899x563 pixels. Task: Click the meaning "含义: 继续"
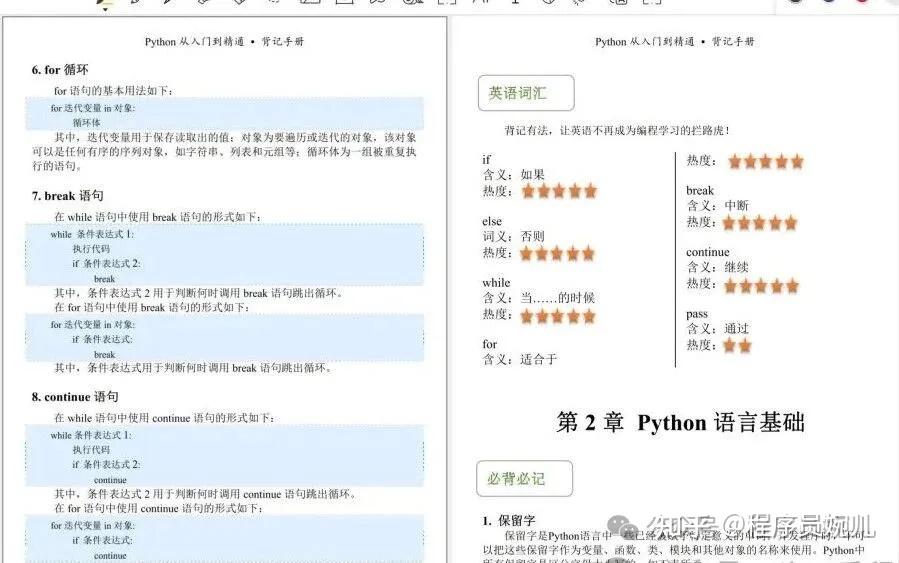click(x=717, y=267)
